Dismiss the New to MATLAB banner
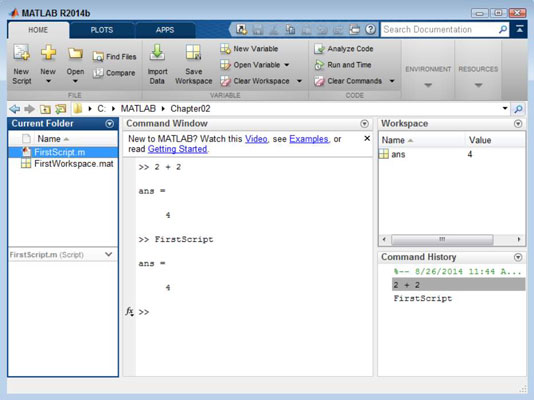 click(x=367, y=138)
